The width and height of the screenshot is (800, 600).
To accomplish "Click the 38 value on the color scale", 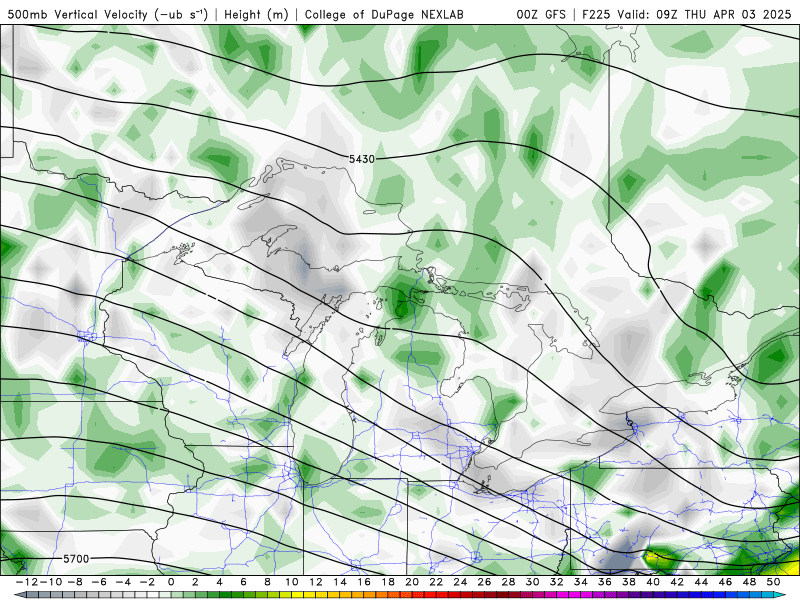I will click(x=629, y=582).
